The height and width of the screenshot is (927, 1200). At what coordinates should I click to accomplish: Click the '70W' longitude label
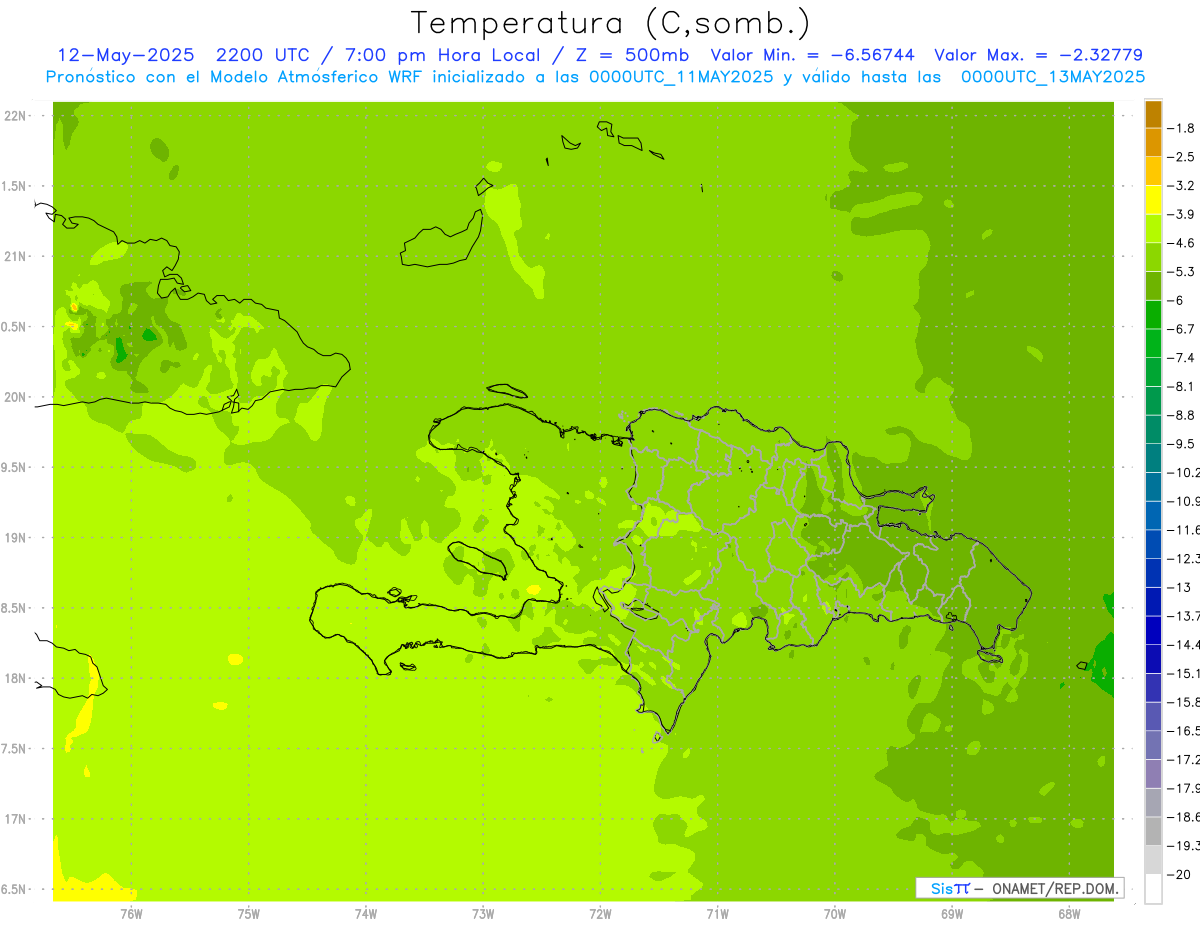[835, 914]
